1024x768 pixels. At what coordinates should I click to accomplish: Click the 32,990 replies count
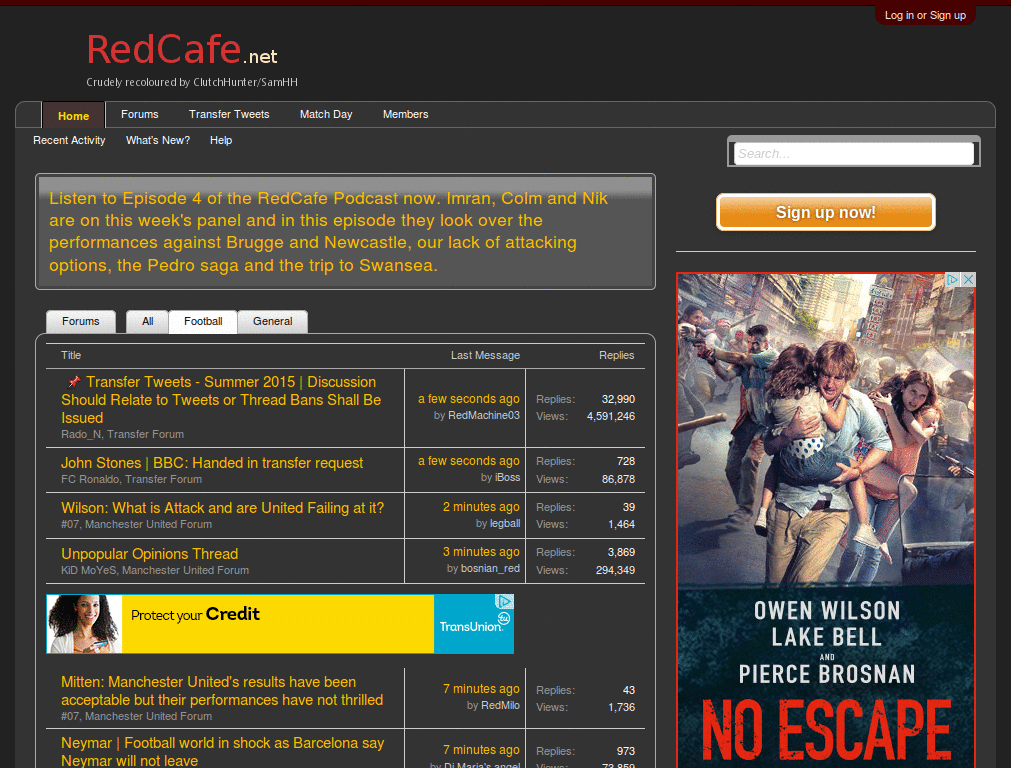coord(618,399)
